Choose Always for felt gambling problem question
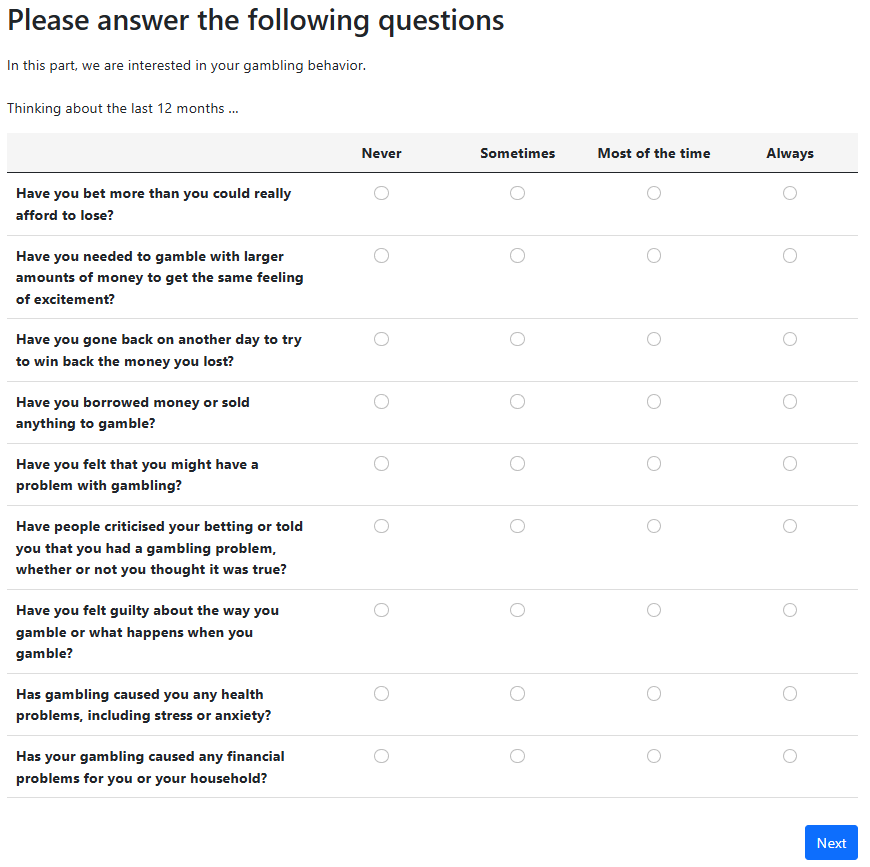Image resolution: width=870 pixels, height=867 pixels. tap(790, 464)
